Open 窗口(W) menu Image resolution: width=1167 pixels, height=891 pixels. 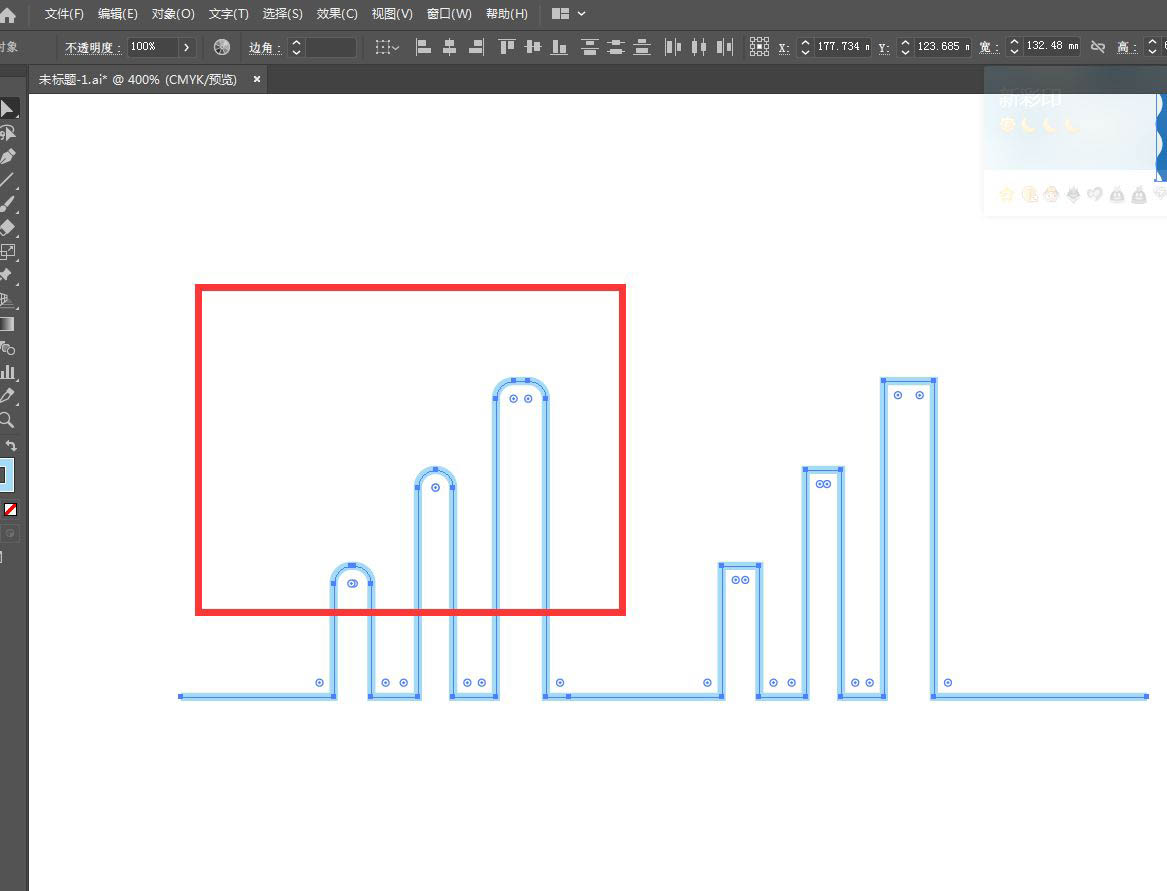tap(449, 13)
